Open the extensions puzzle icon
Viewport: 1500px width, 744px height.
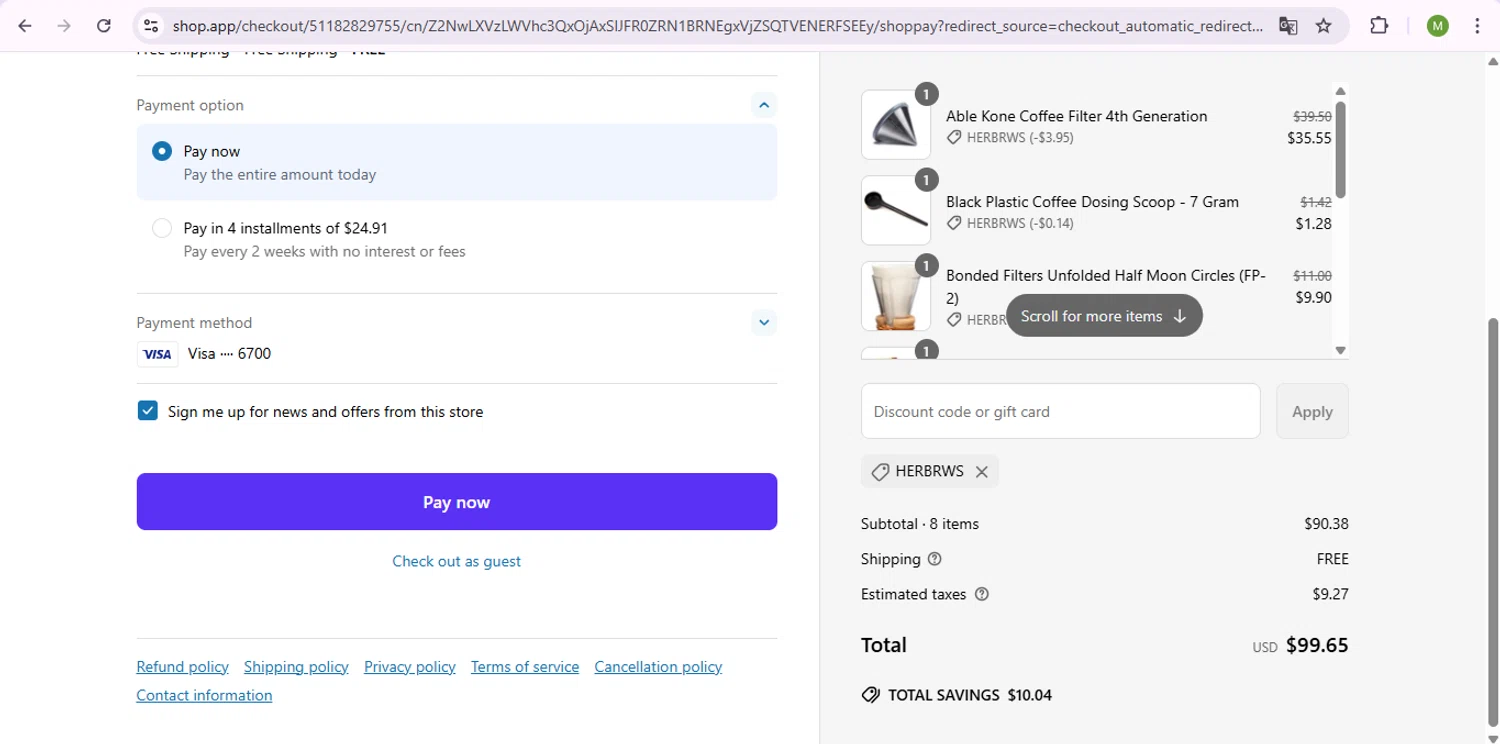click(x=1379, y=26)
